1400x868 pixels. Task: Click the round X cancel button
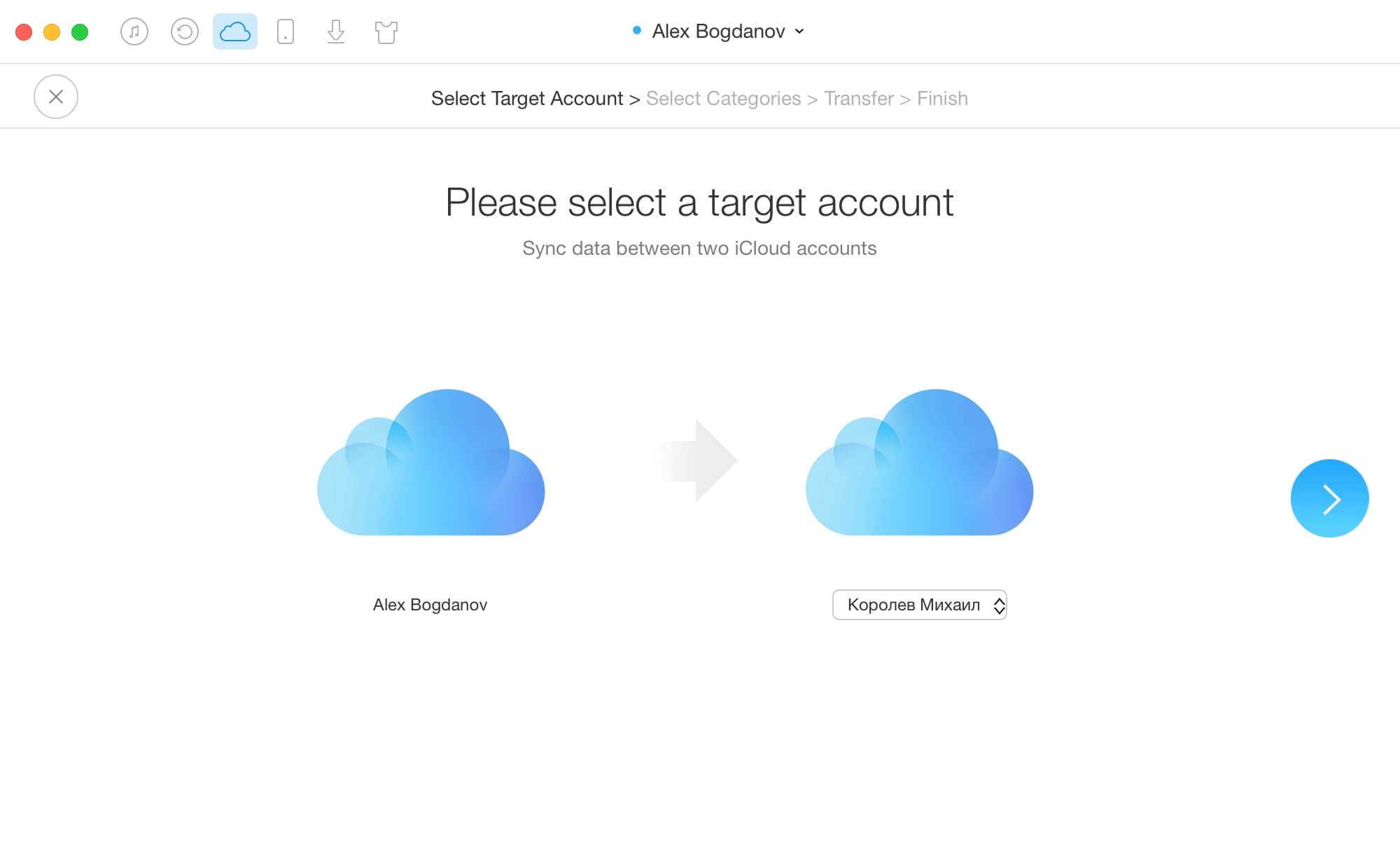click(x=56, y=97)
